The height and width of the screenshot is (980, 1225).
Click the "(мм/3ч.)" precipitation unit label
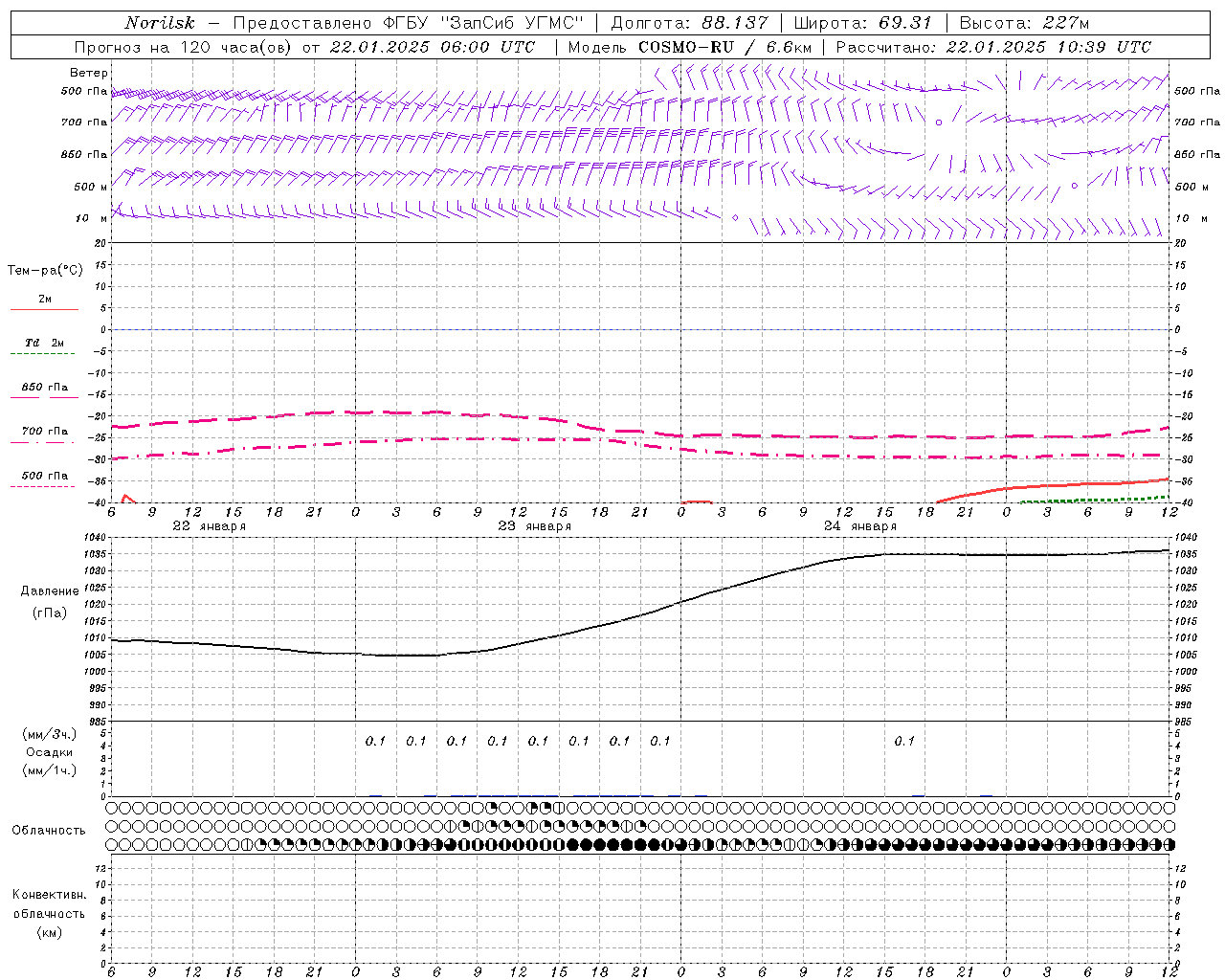coord(50,734)
